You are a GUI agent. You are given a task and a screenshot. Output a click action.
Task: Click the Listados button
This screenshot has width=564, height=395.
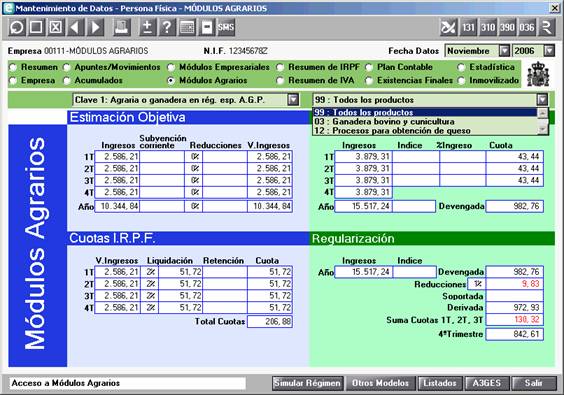(x=440, y=383)
